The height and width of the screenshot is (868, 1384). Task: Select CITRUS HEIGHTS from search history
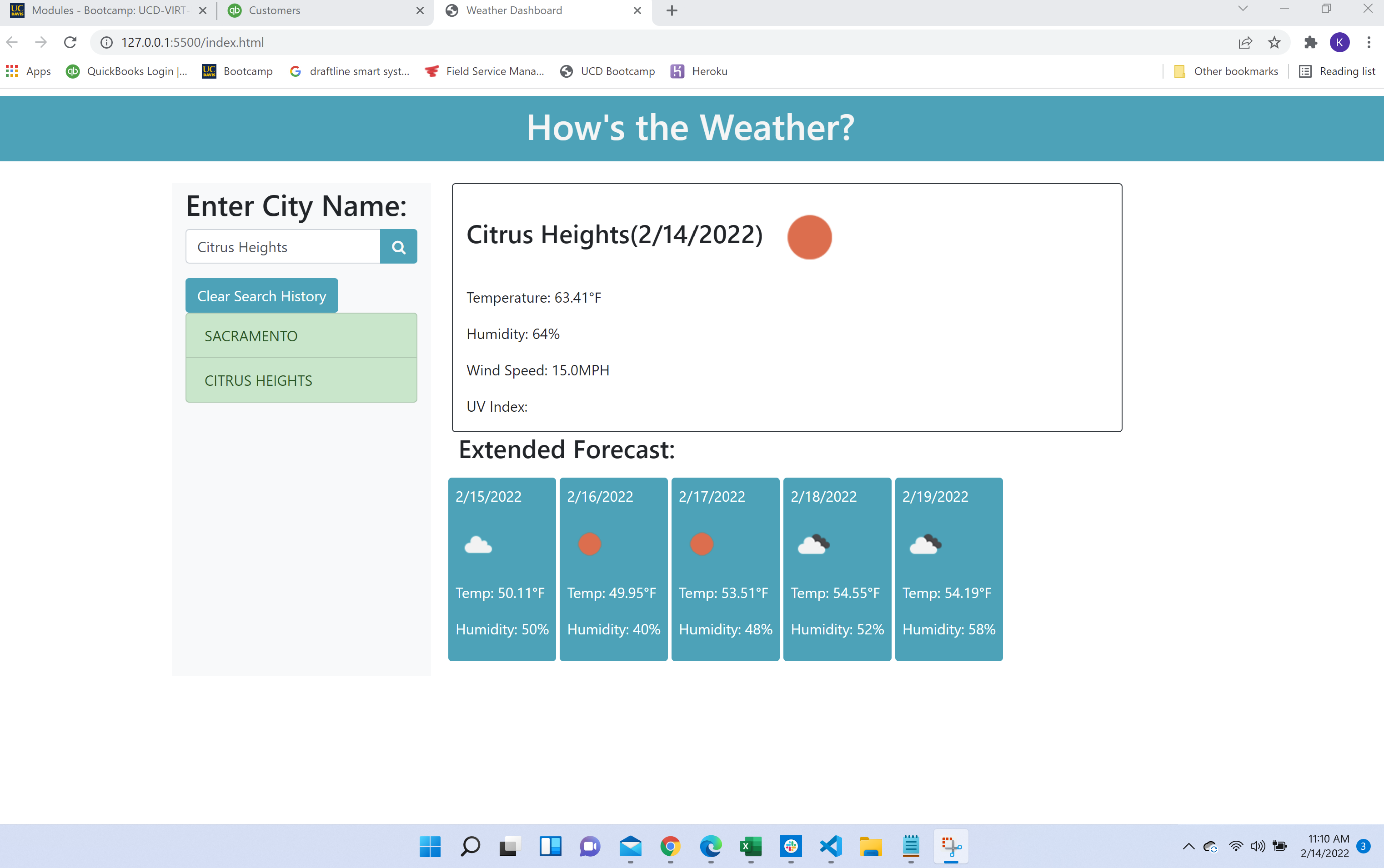(x=301, y=380)
